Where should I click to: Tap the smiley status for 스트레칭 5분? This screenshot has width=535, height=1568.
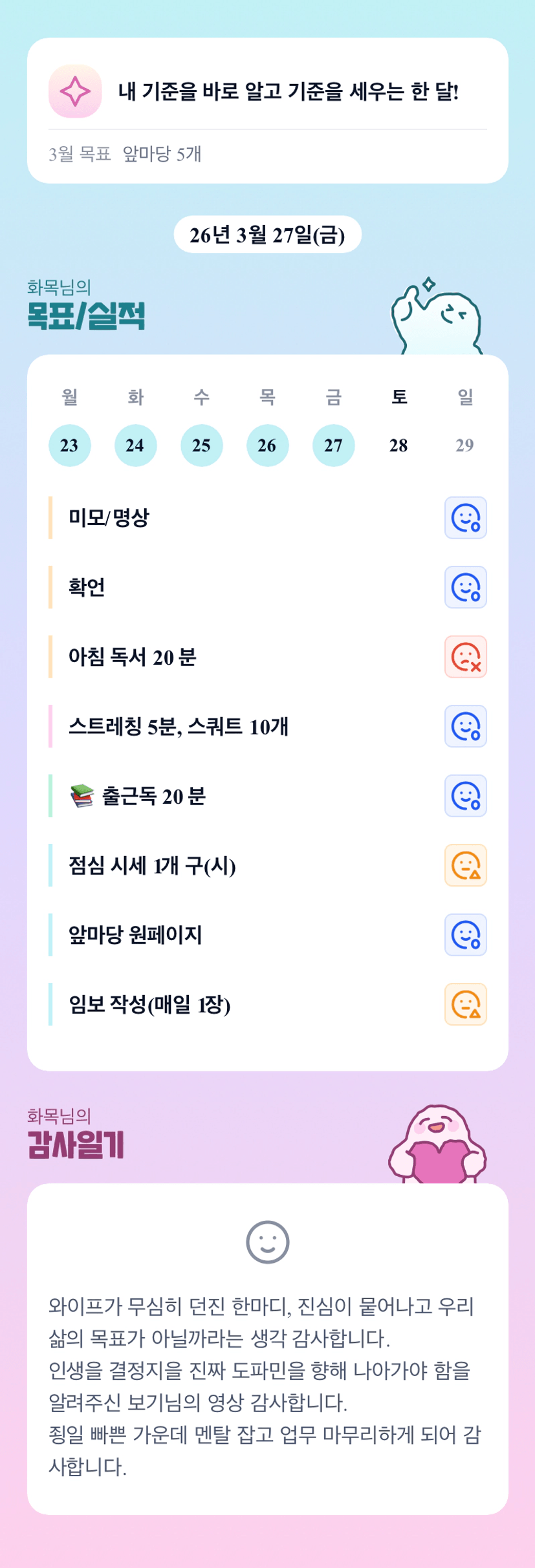pyautogui.click(x=465, y=726)
